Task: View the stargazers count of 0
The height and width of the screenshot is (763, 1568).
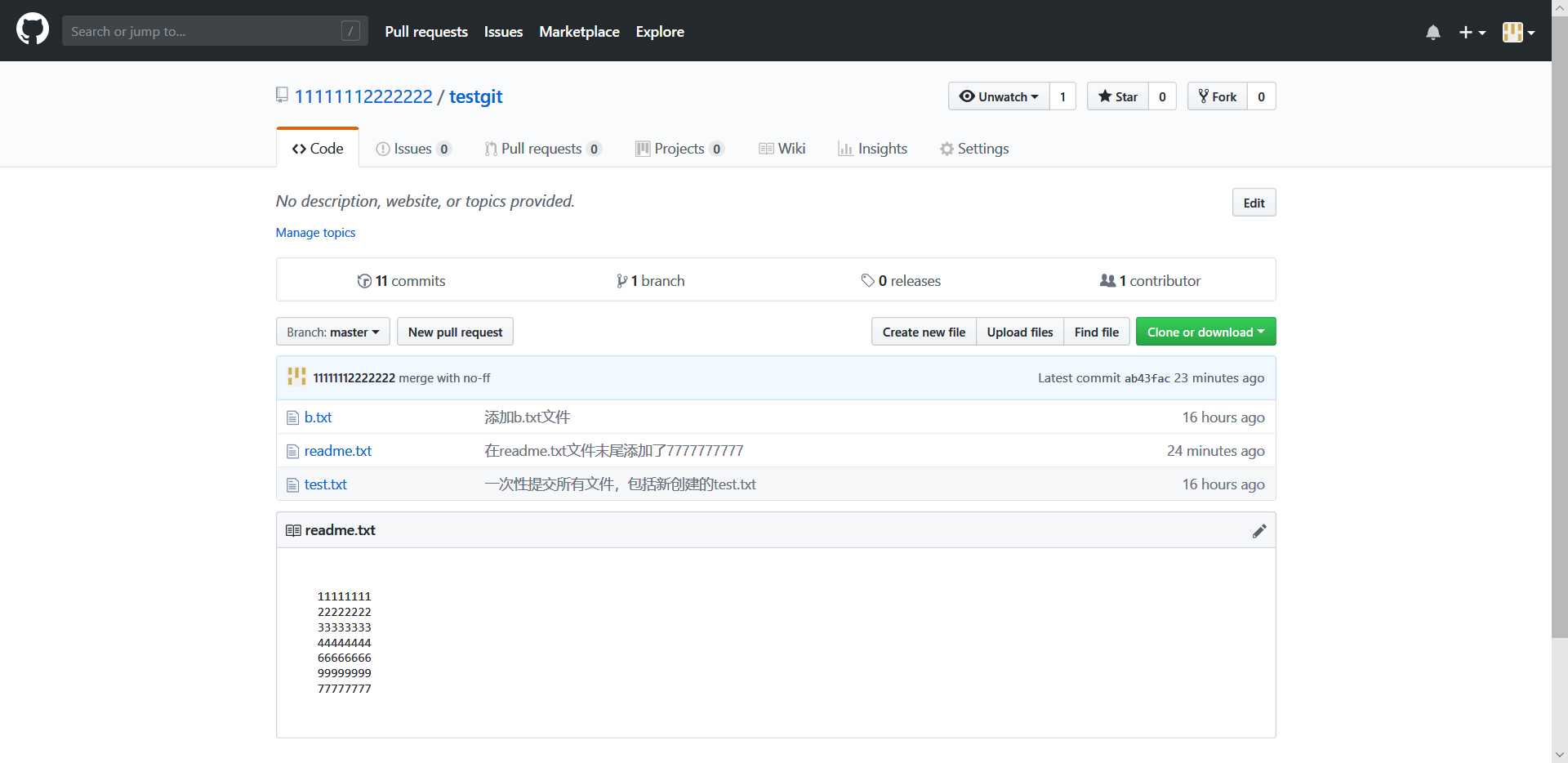Action: point(1162,96)
